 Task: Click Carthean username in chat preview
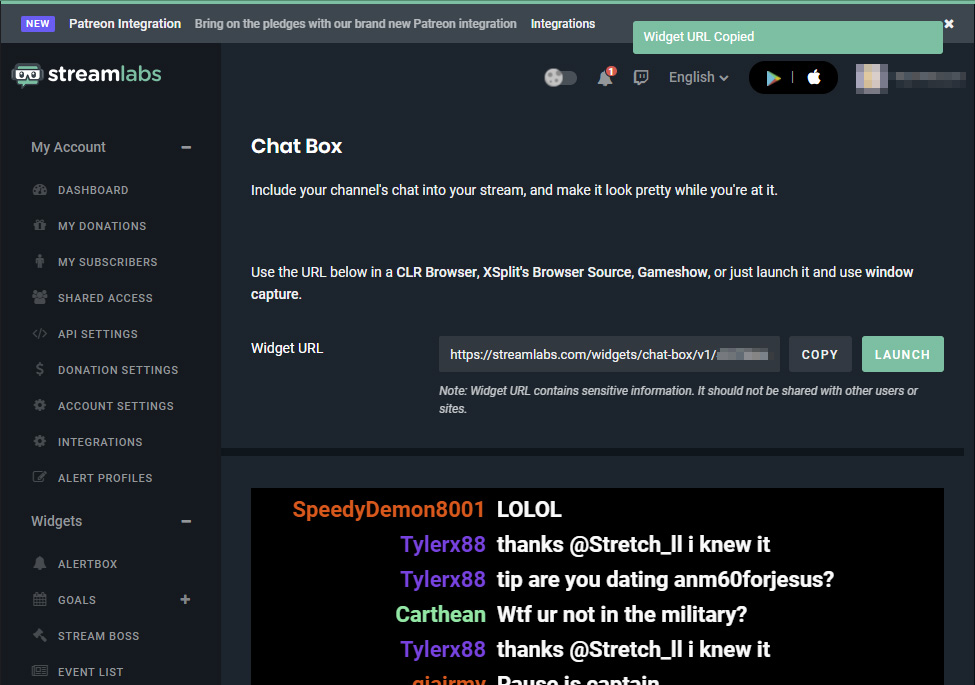440,615
